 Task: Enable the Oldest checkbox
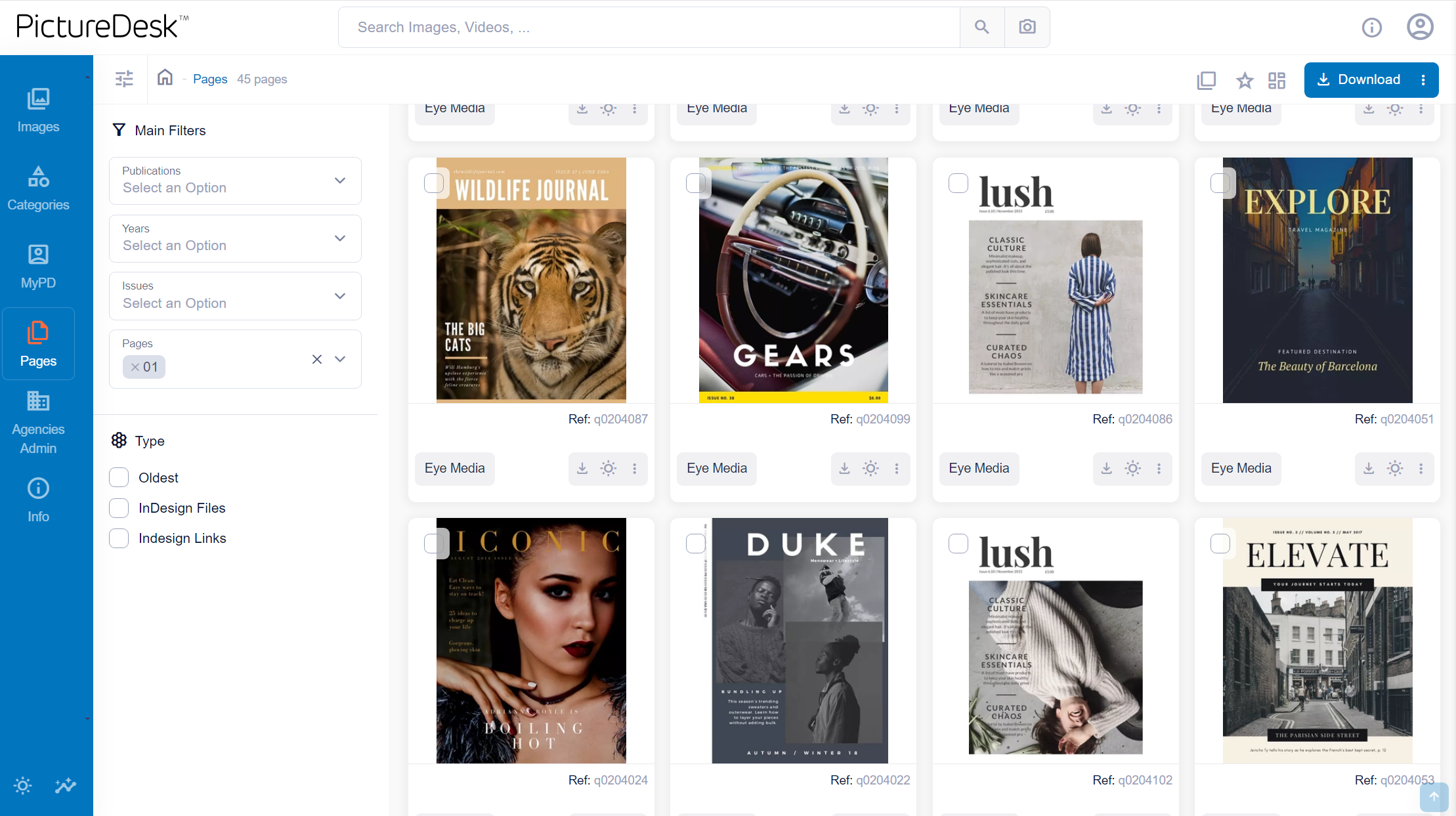[x=119, y=477]
